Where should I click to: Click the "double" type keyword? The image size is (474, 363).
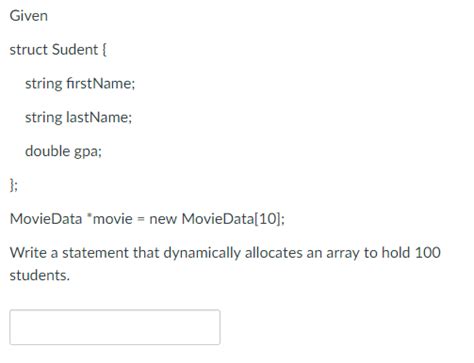click(47, 151)
